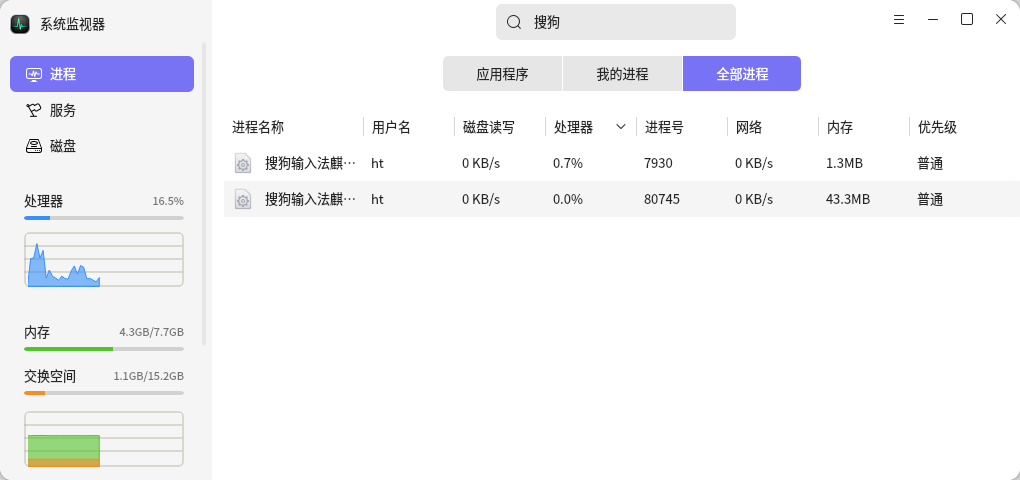Click the 内存 label in sidebar
This screenshot has width=1020, height=480.
(37, 332)
